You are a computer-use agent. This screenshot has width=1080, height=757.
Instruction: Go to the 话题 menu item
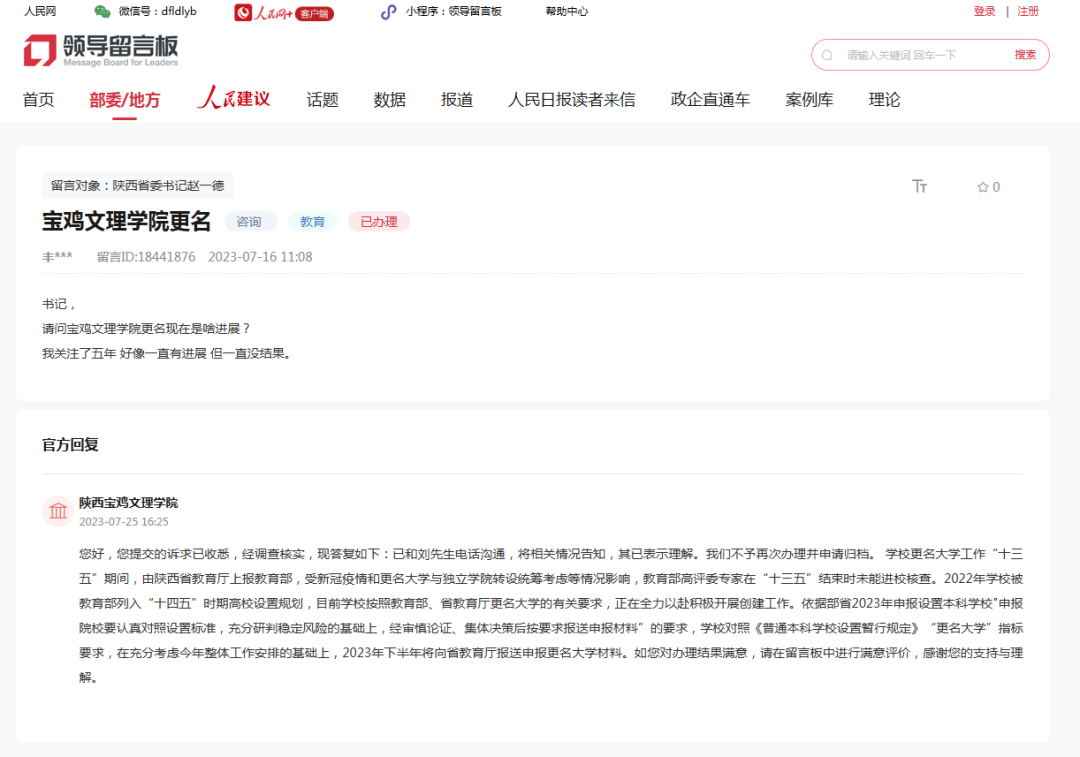(322, 100)
